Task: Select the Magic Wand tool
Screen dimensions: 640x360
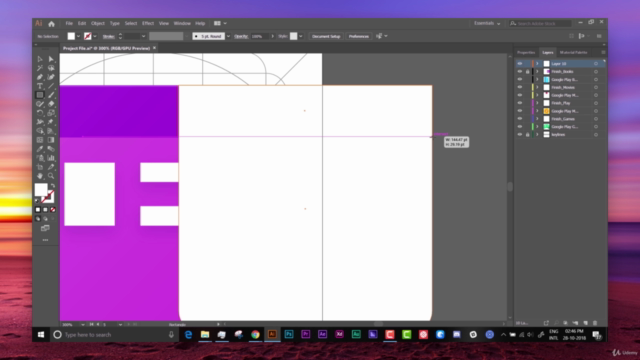Action: [40, 68]
